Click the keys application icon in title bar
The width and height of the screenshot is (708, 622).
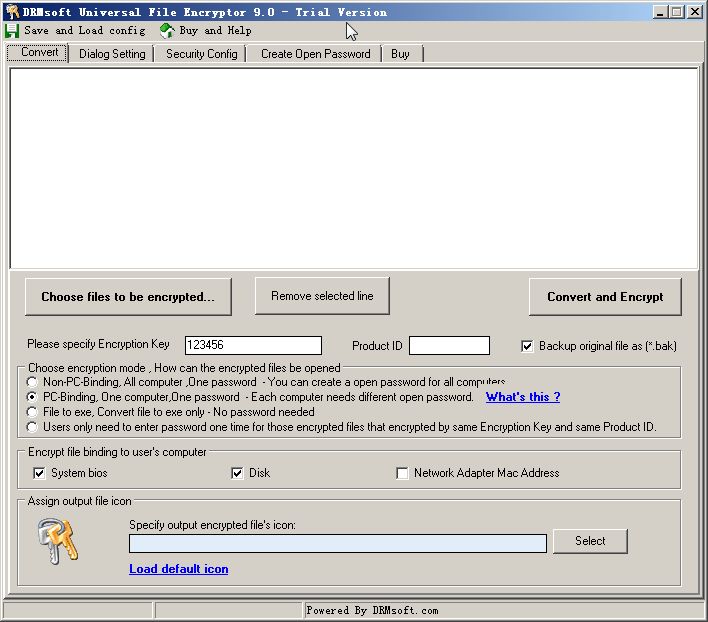[x=12, y=12]
